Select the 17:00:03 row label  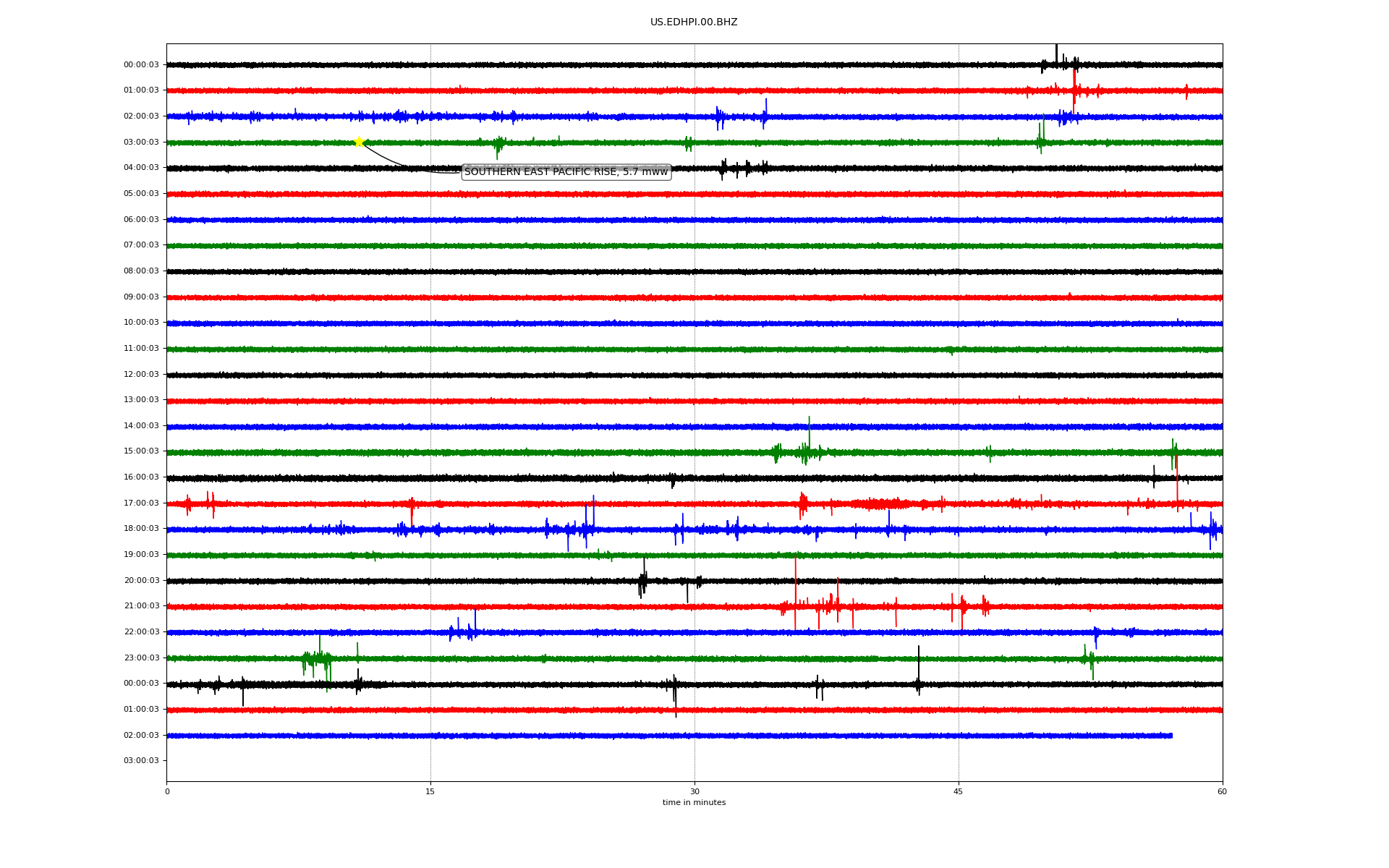141,503
